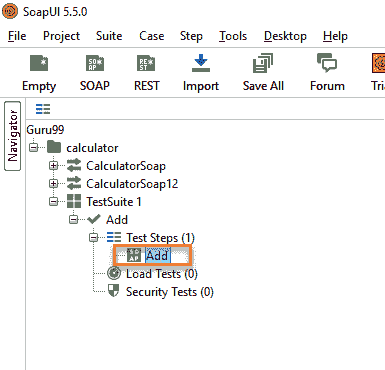The width and height of the screenshot is (385, 370).
Task: Click the Navigator side tab
Action: click(13, 136)
